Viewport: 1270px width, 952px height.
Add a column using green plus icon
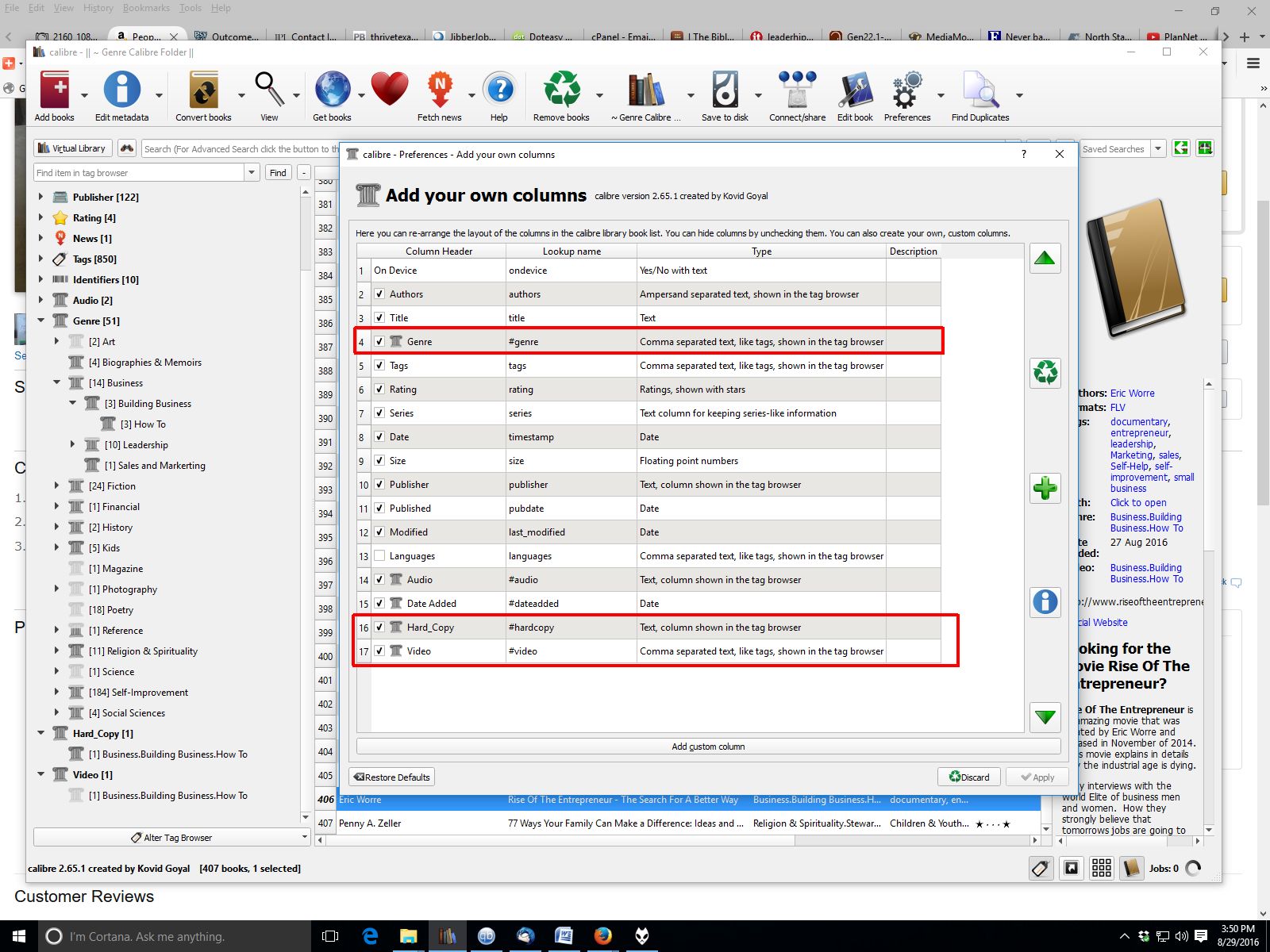point(1045,488)
